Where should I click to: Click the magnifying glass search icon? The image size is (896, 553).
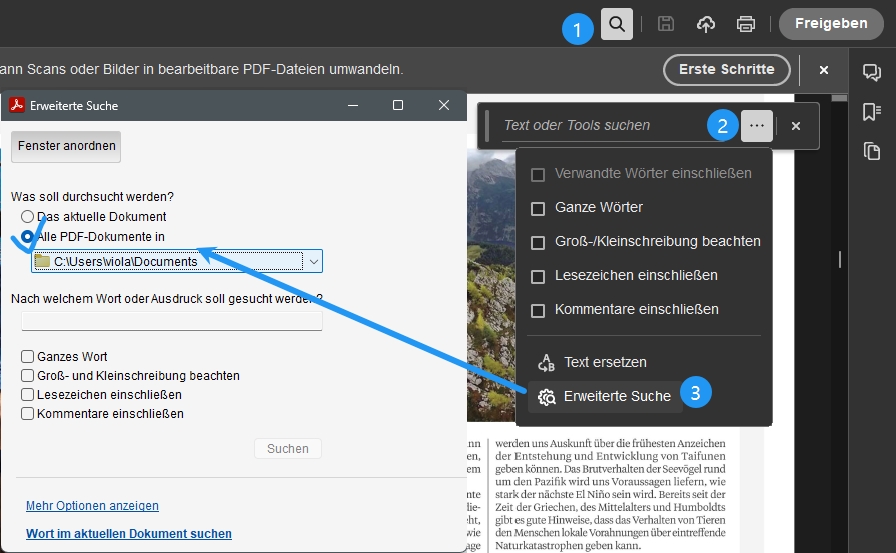pos(617,24)
